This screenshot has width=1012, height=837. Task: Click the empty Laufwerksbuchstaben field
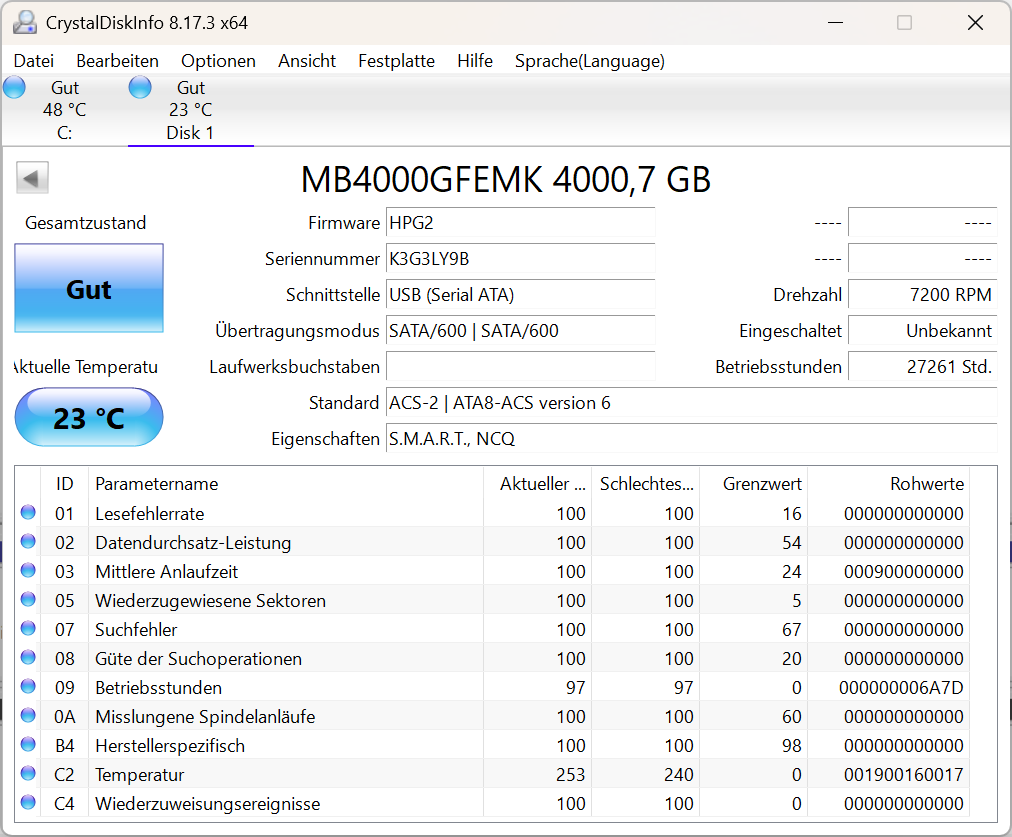521,367
